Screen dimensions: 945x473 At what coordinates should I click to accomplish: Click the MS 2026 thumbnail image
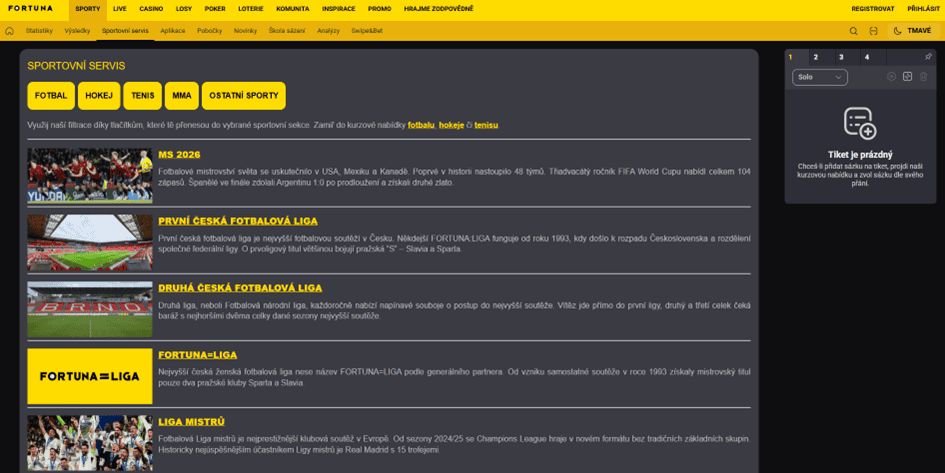click(90, 175)
